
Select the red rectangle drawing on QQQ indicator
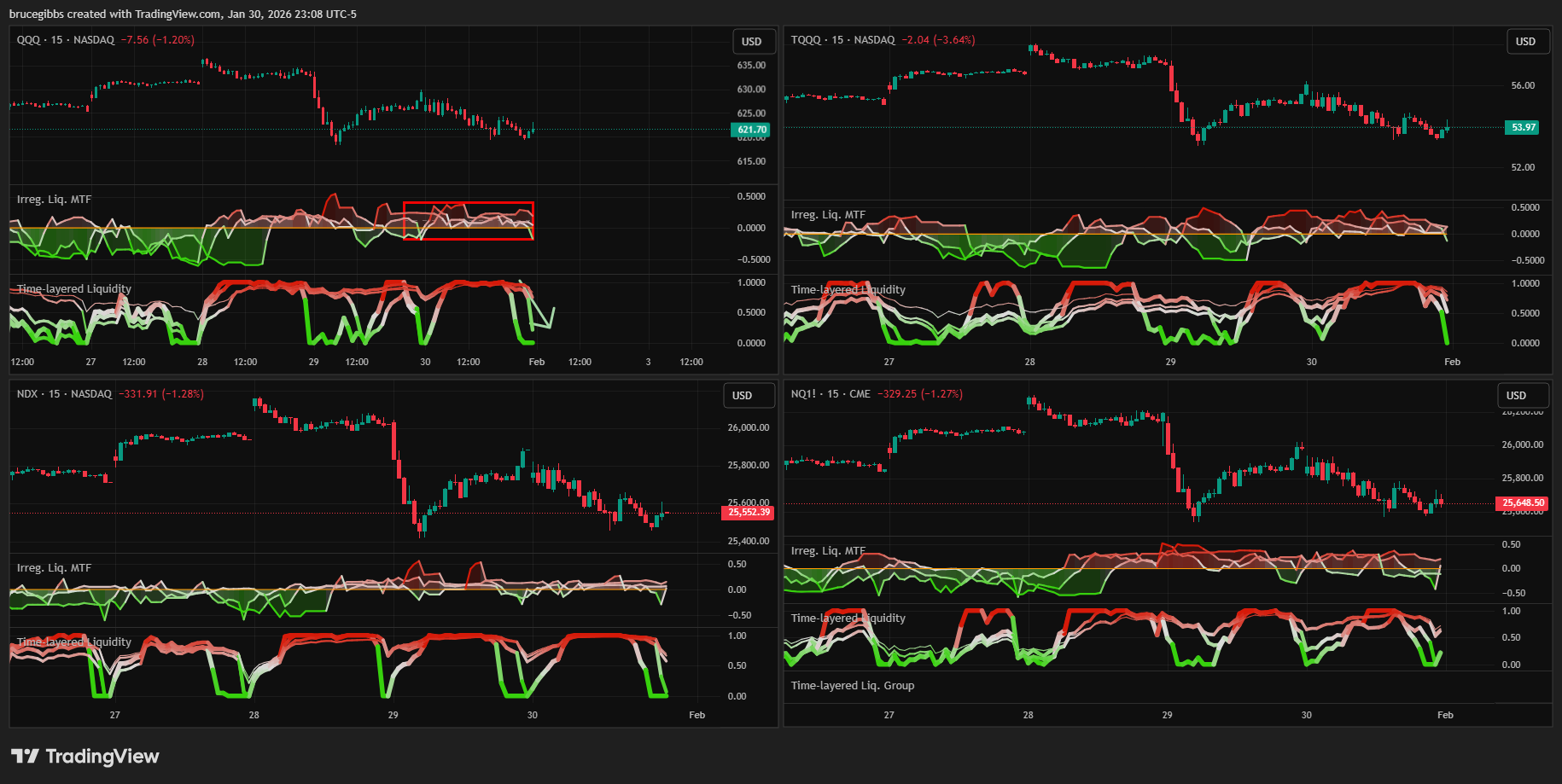pyautogui.click(x=468, y=203)
